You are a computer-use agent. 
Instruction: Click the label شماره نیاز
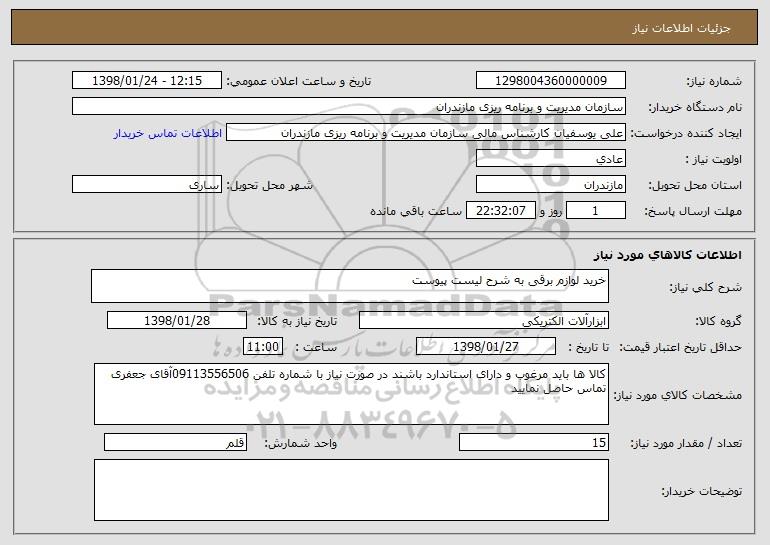(x=714, y=82)
